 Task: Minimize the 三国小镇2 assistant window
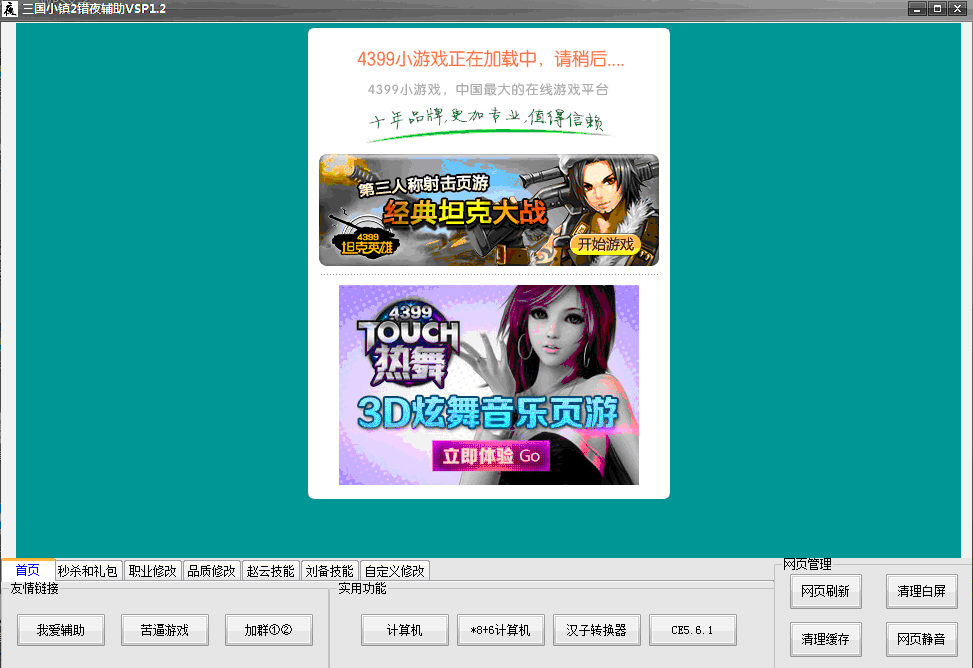pyautogui.click(x=917, y=9)
